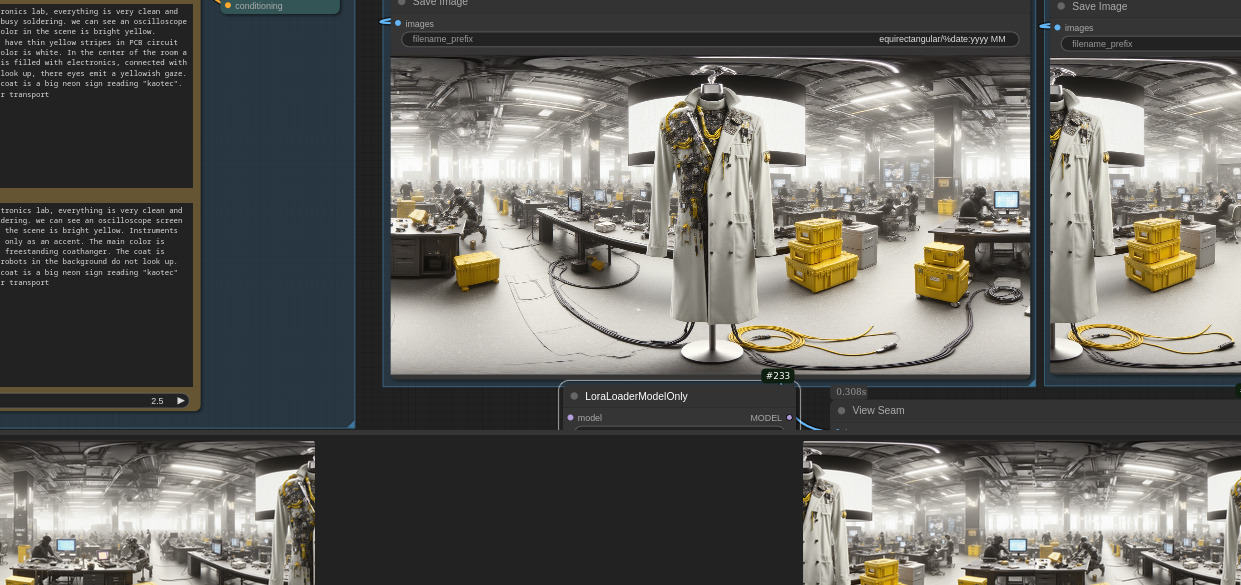Click the 2.5 value field
The image size is (1241, 585).
point(96,401)
